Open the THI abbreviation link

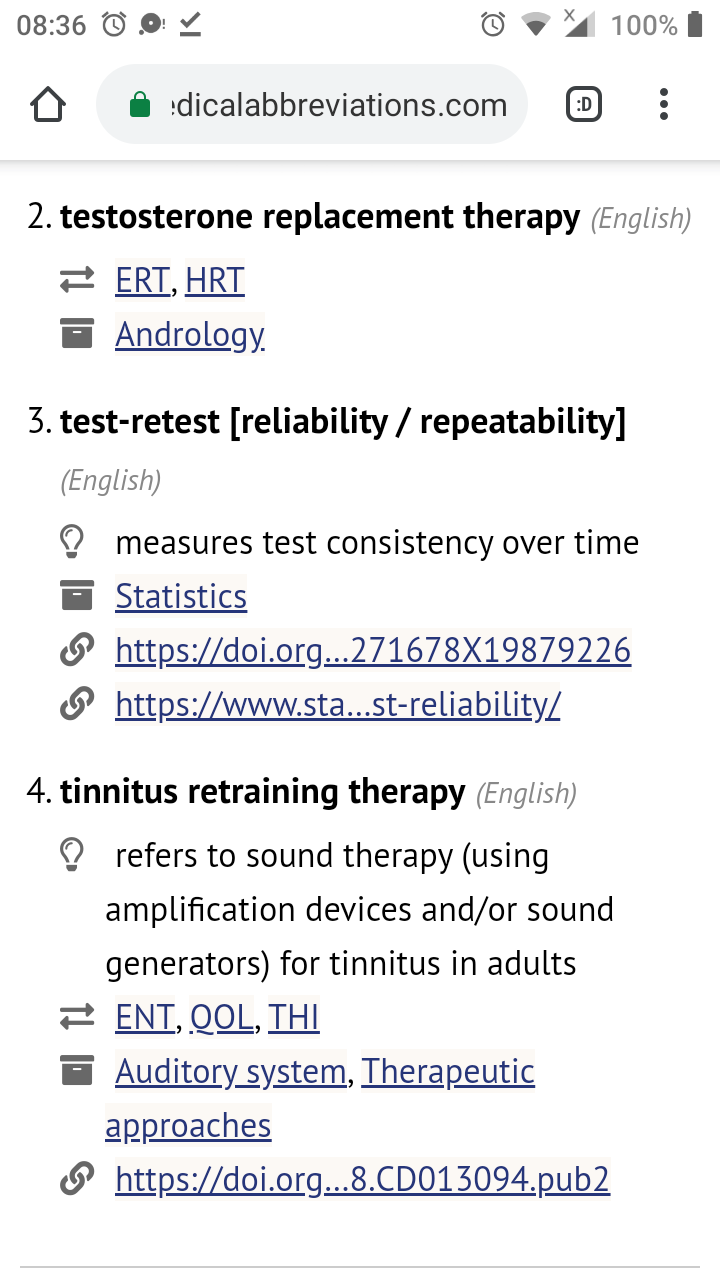click(x=294, y=1018)
